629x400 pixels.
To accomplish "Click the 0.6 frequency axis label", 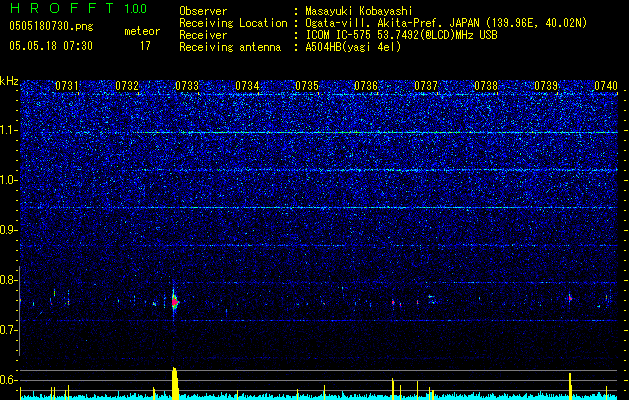I will click(x=8, y=380).
